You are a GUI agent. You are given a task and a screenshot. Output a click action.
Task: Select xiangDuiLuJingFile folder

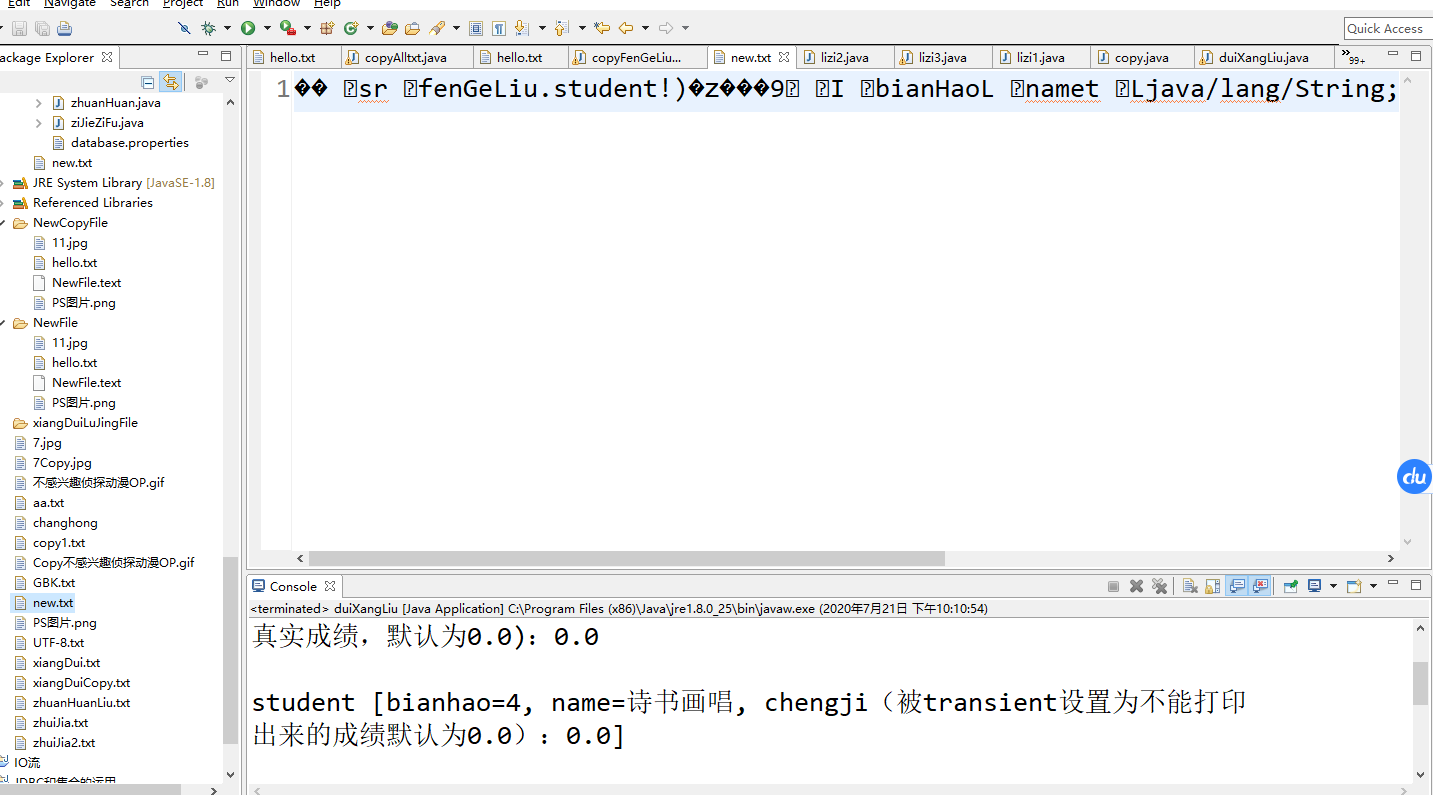coord(85,423)
